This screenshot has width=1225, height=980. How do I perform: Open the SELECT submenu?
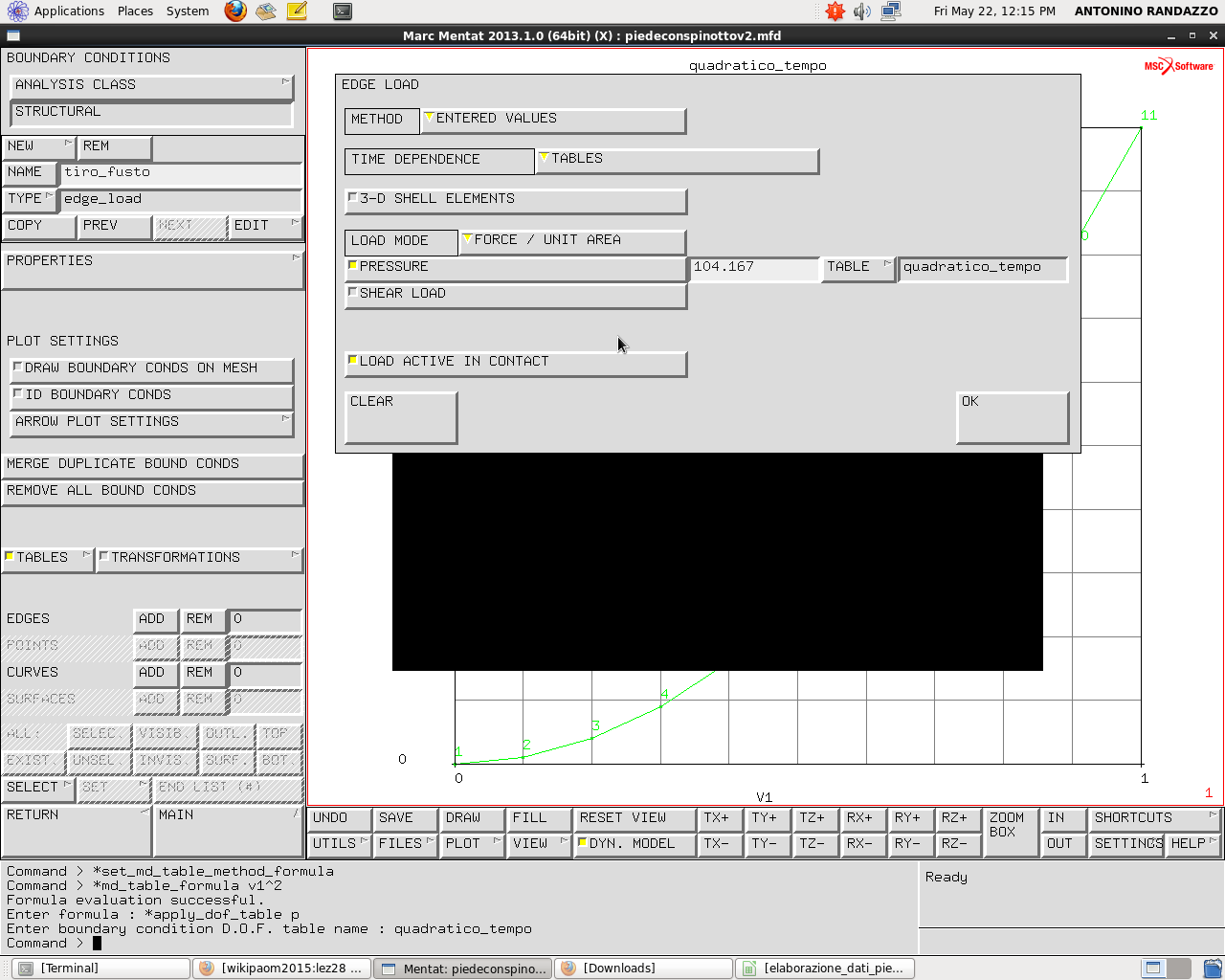pyautogui.click(x=38, y=789)
